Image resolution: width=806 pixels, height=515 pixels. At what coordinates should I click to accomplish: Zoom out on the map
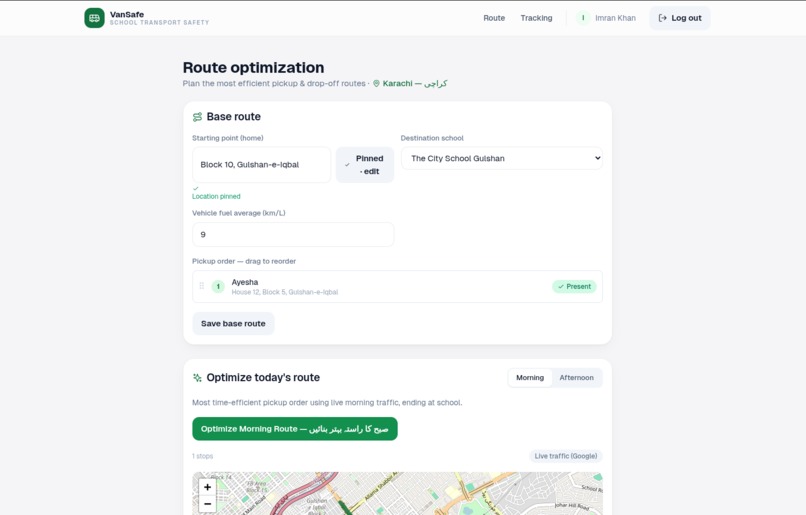pos(207,504)
